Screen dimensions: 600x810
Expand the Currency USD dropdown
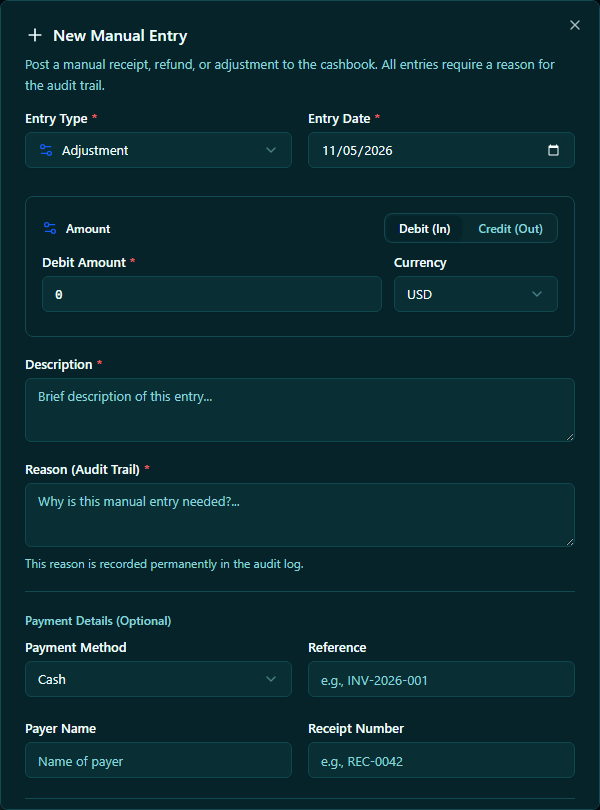[475, 294]
